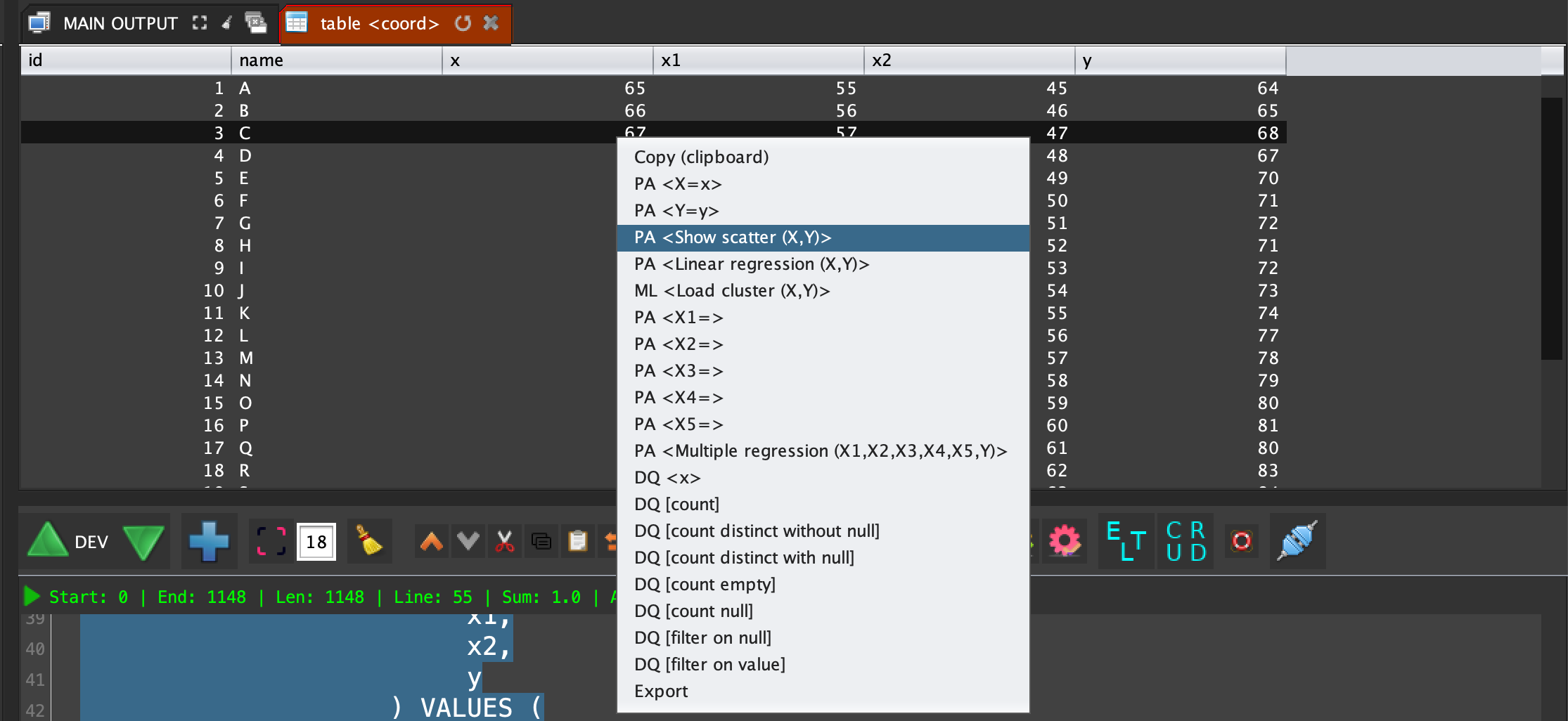Click the pink gear settings icon
This screenshot has width=1568, height=721.
1064,541
